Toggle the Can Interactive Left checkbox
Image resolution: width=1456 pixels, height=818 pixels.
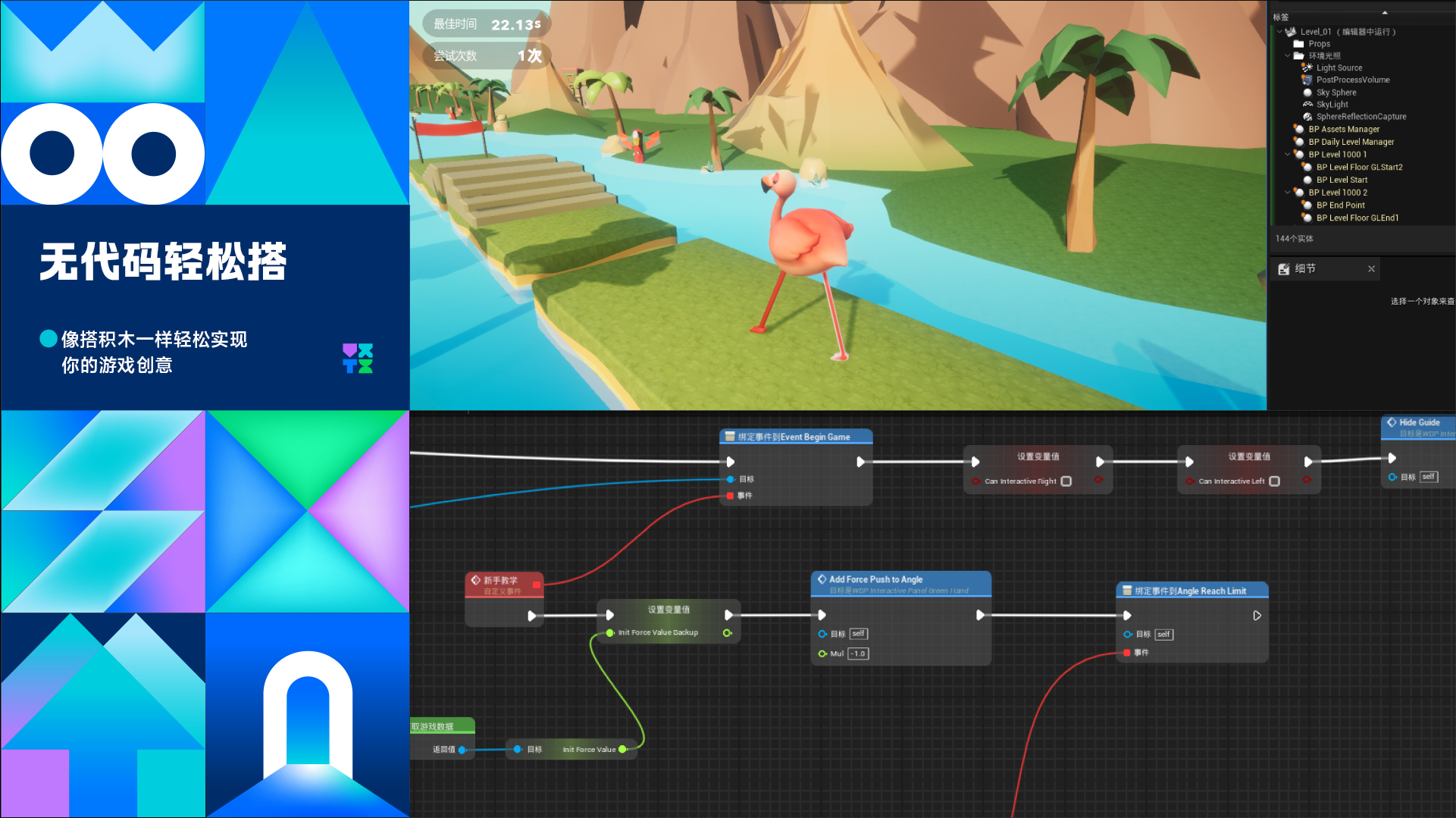click(x=1275, y=481)
